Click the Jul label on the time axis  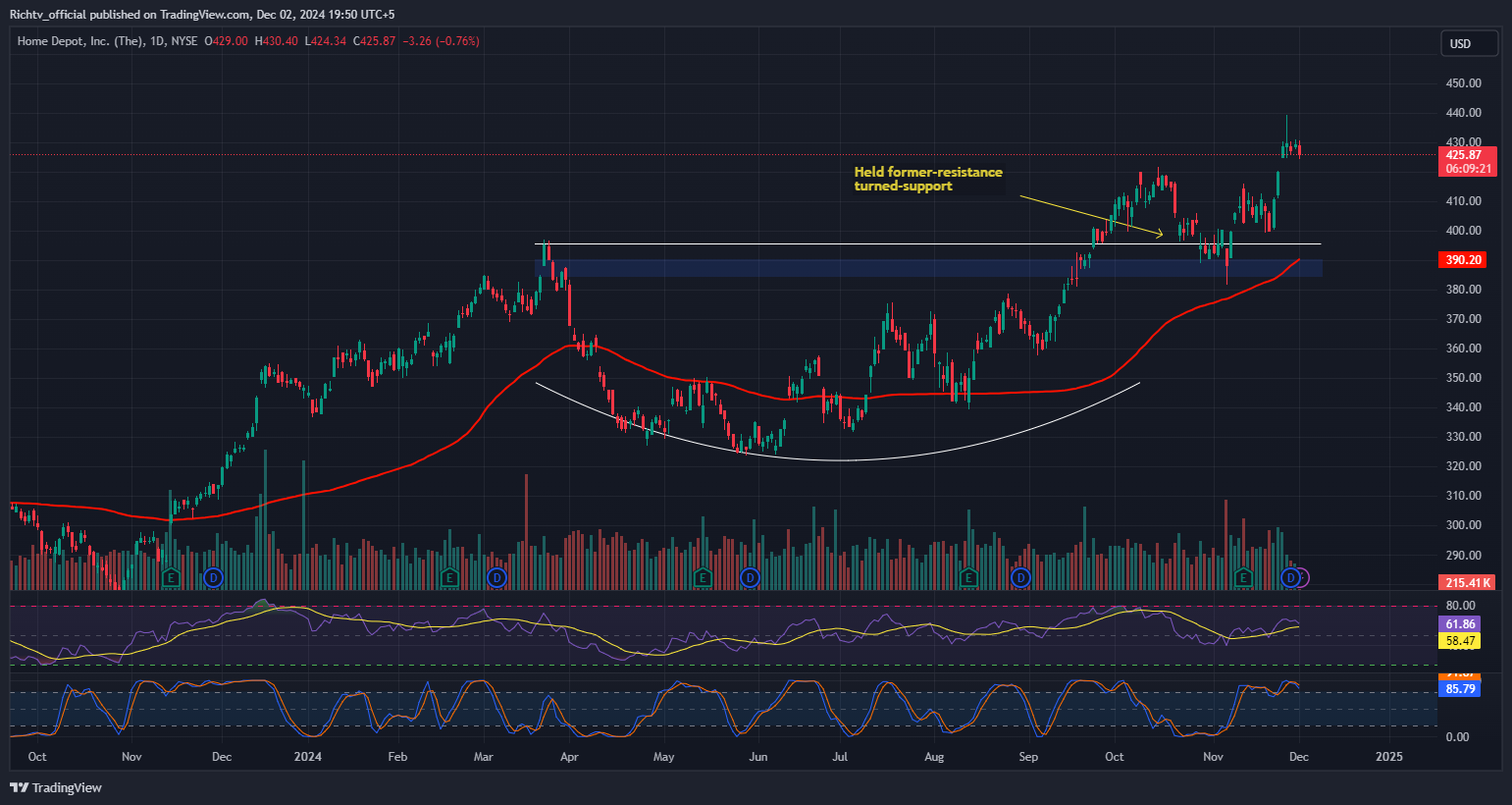[840, 757]
